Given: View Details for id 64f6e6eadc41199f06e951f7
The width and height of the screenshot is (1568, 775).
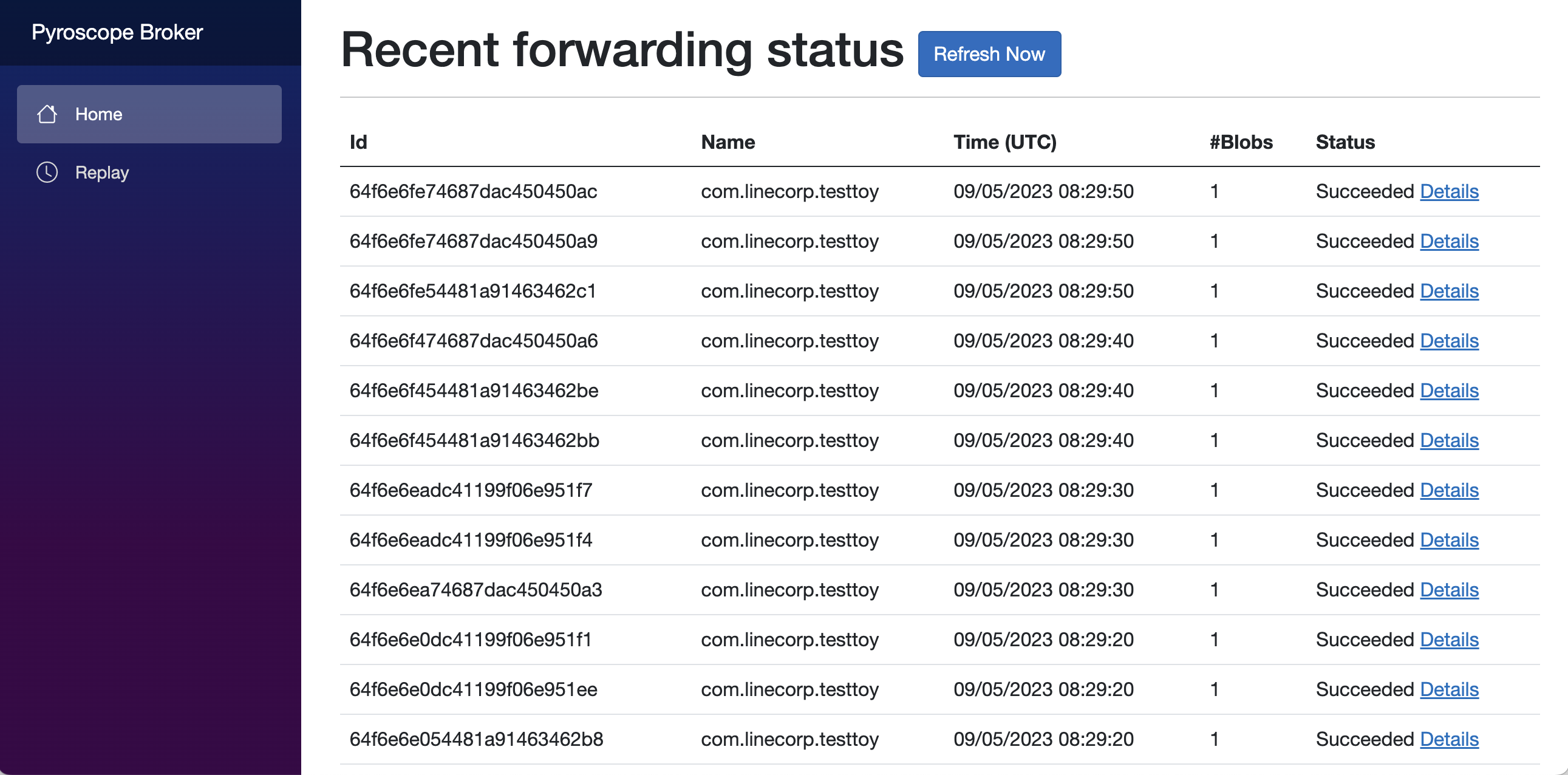Looking at the screenshot, I should pyautogui.click(x=1449, y=490).
